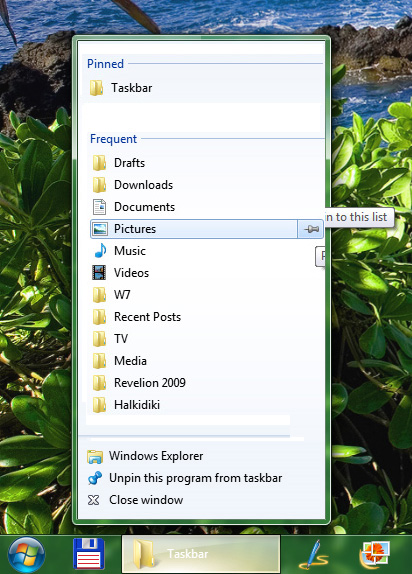
Task: Click the W7 folder icon
Action: click(99, 295)
